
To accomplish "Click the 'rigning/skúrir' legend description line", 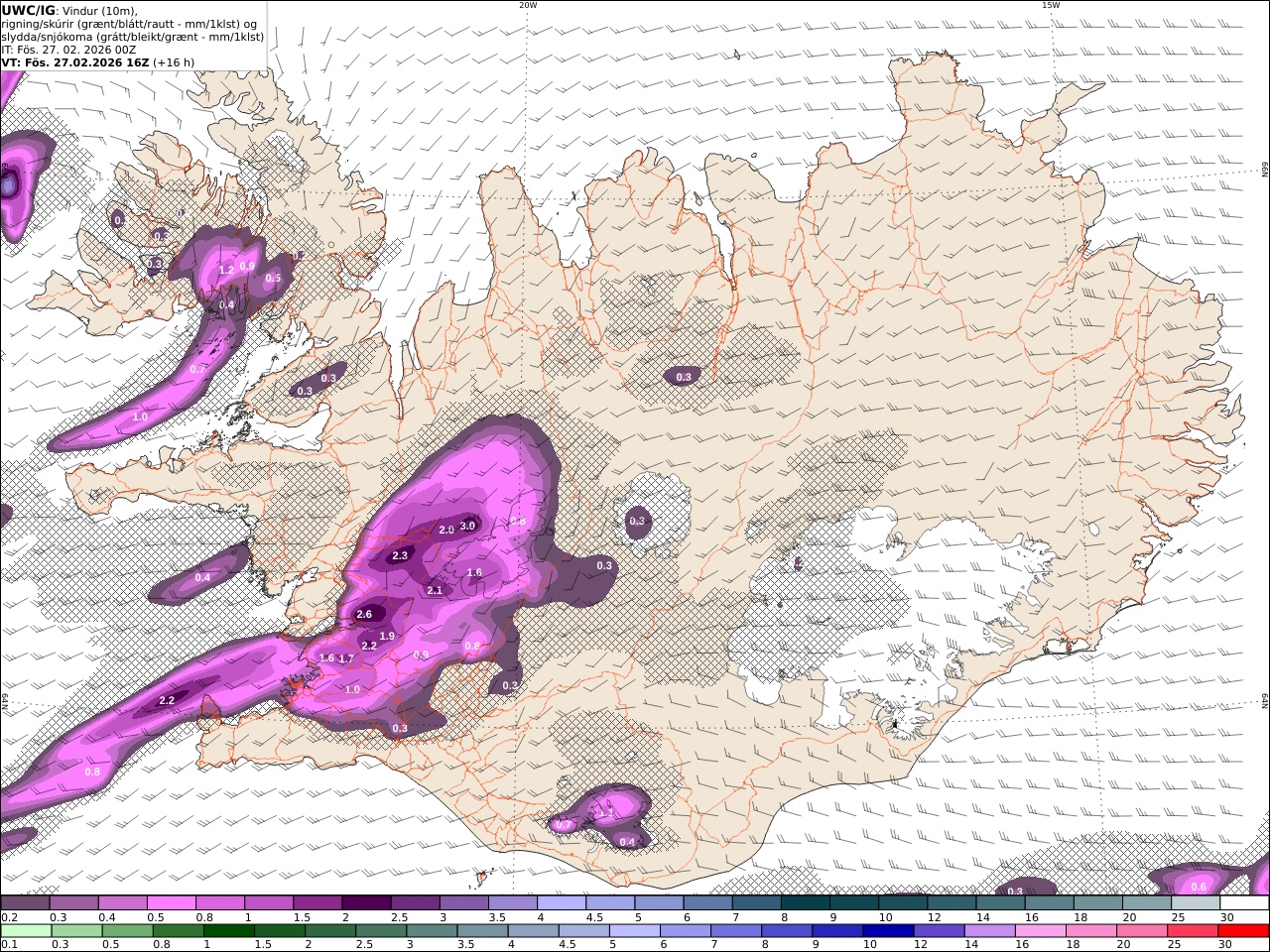I will [x=128, y=24].
